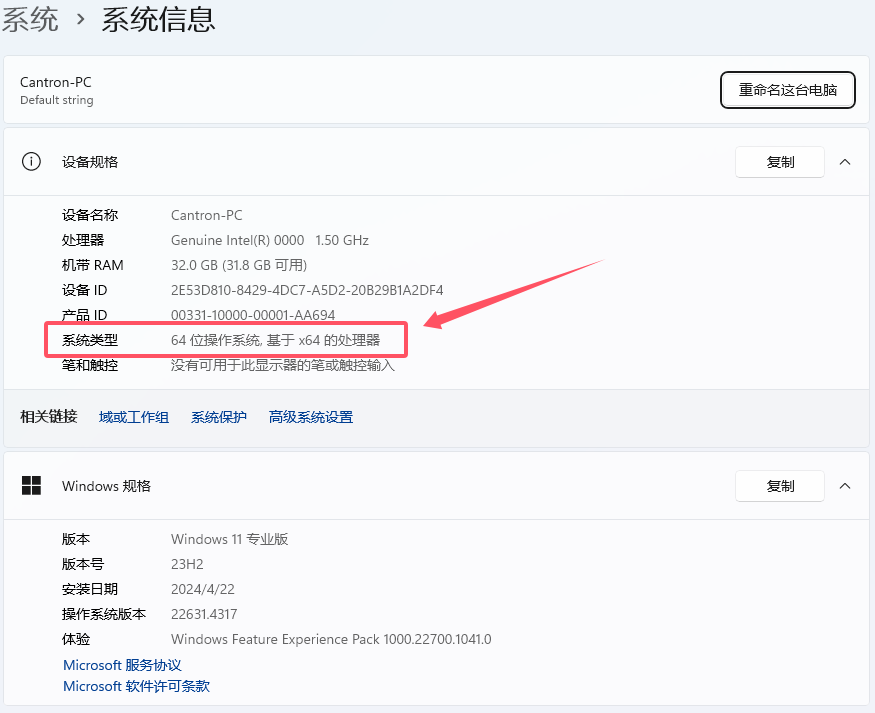This screenshot has width=875, height=713.
Task: Click the 重命名这台电脑 button
Action: (787, 90)
